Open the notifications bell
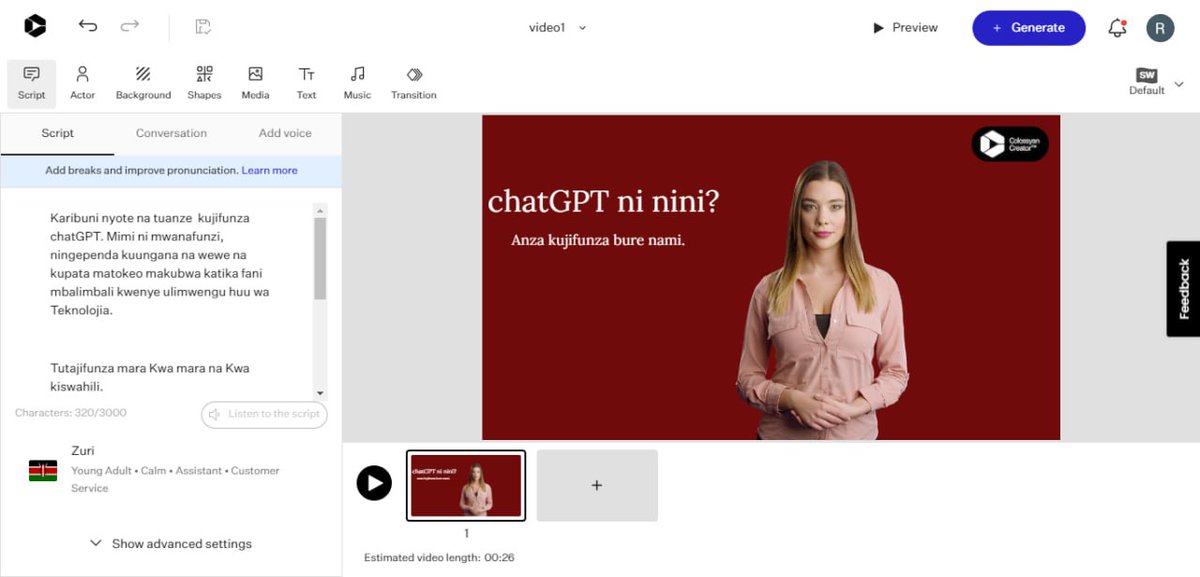This screenshot has height=577, width=1200. point(1118,28)
